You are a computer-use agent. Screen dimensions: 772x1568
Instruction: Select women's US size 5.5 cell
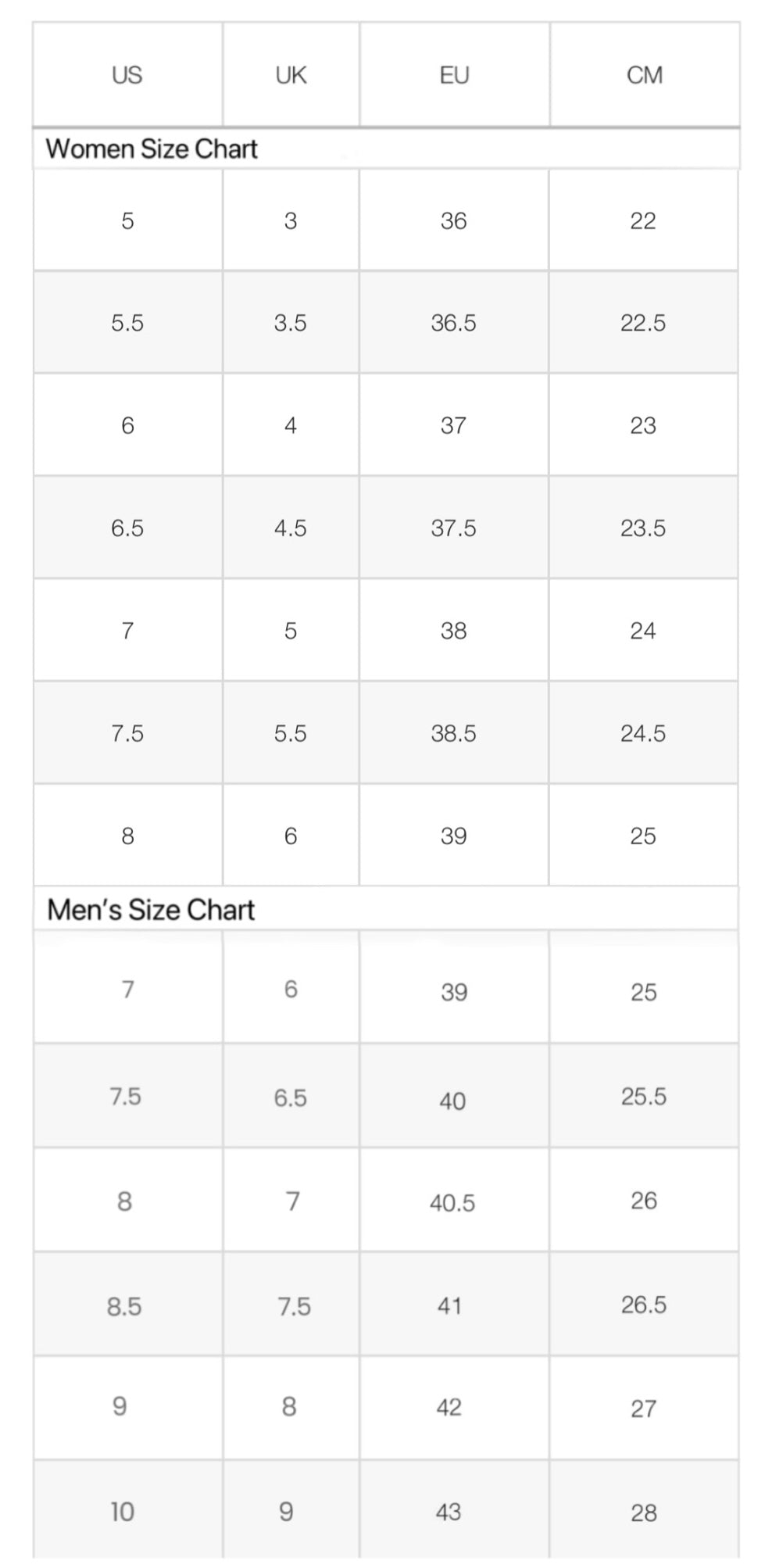[127, 323]
